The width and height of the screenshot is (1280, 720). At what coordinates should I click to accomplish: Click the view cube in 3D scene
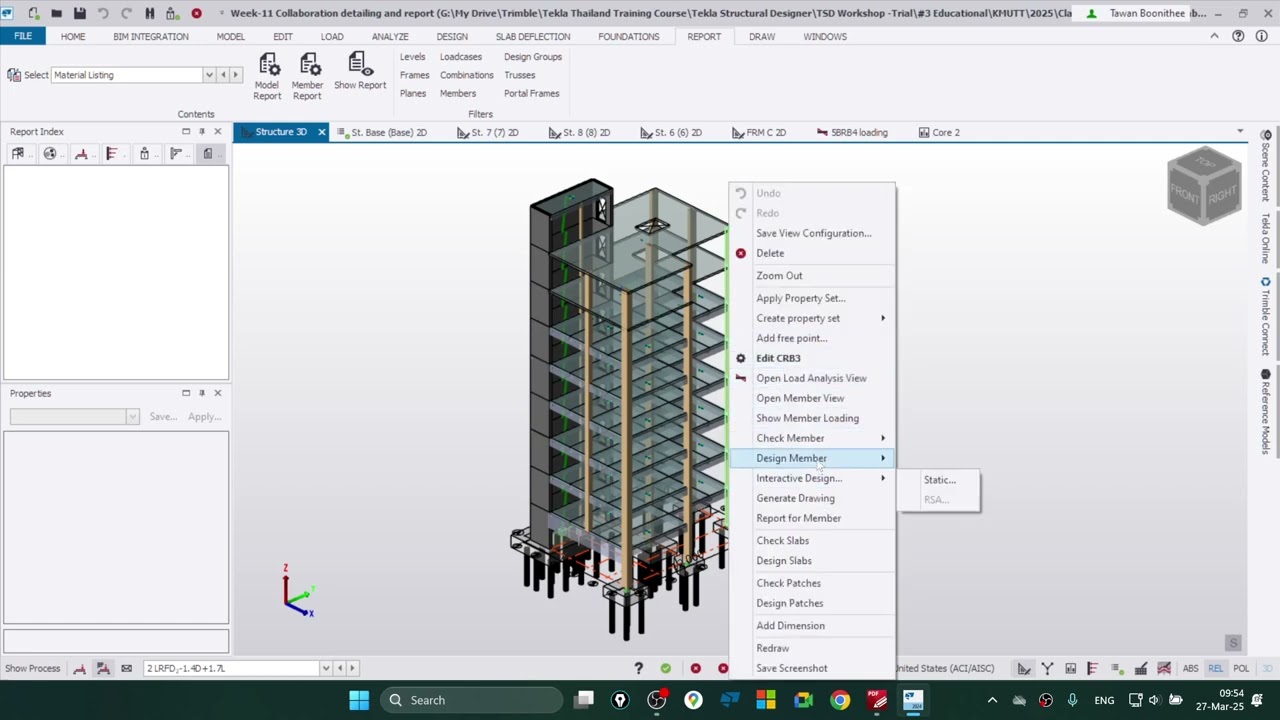tap(1205, 186)
